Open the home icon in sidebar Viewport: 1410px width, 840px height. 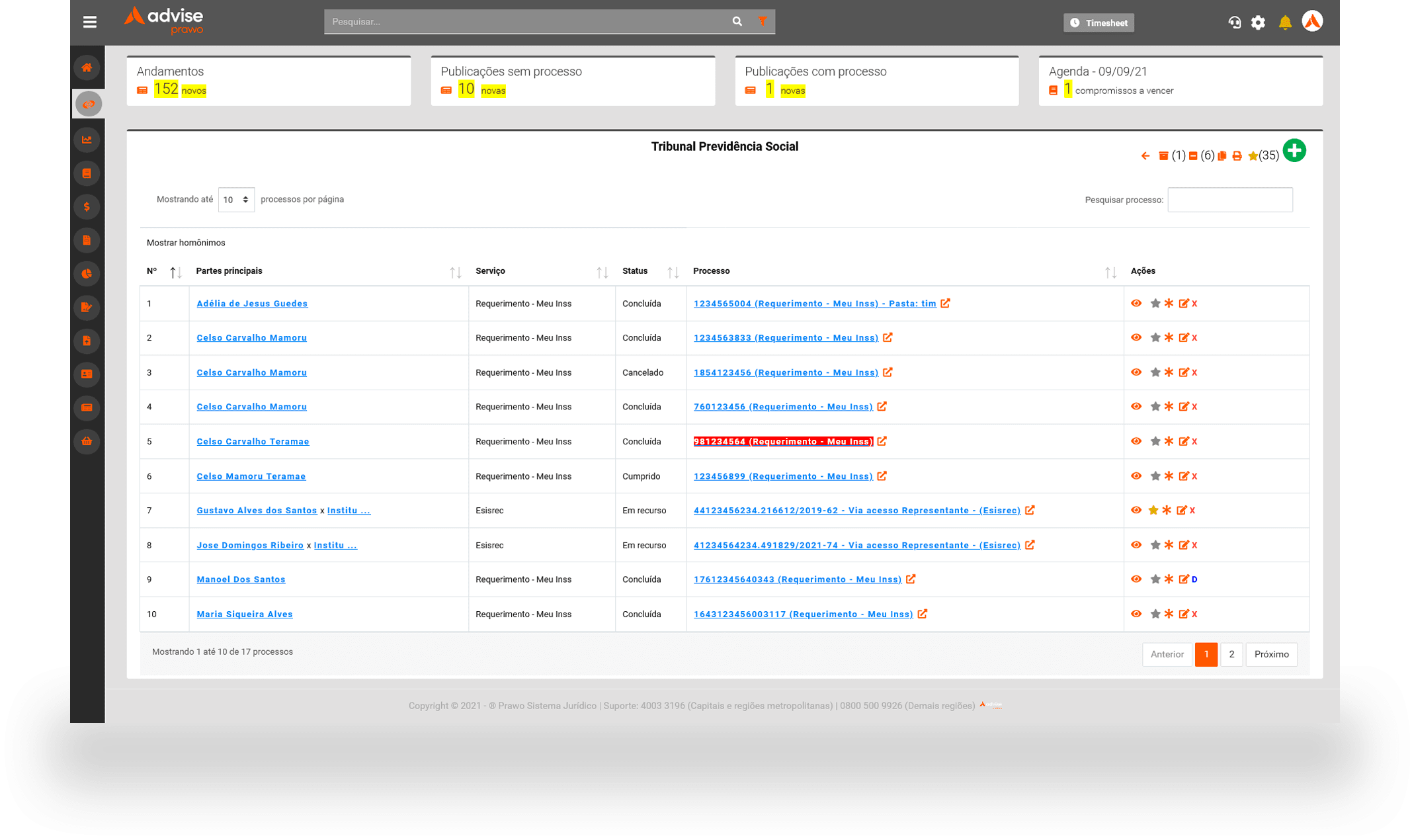tap(87, 67)
